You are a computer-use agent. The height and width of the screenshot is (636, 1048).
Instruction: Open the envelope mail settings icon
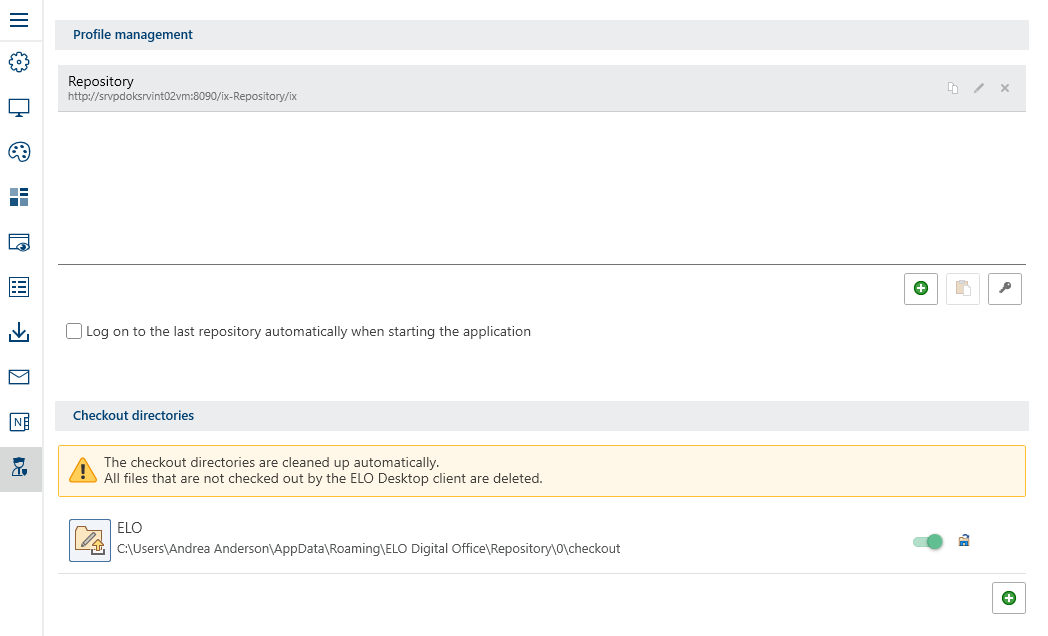click(19, 377)
